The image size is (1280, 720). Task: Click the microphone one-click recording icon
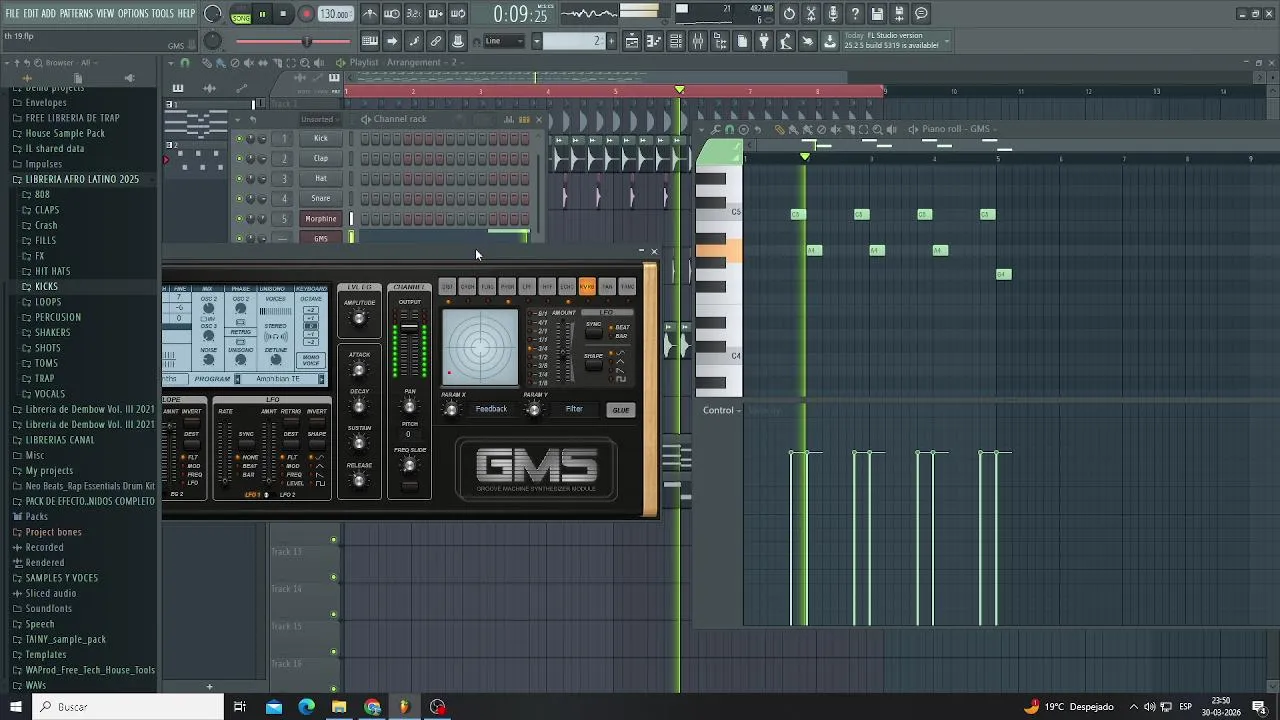click(833, 14)
